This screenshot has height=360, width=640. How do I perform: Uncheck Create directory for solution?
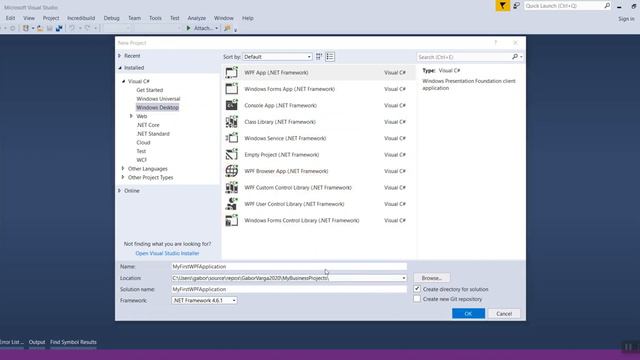417,289
